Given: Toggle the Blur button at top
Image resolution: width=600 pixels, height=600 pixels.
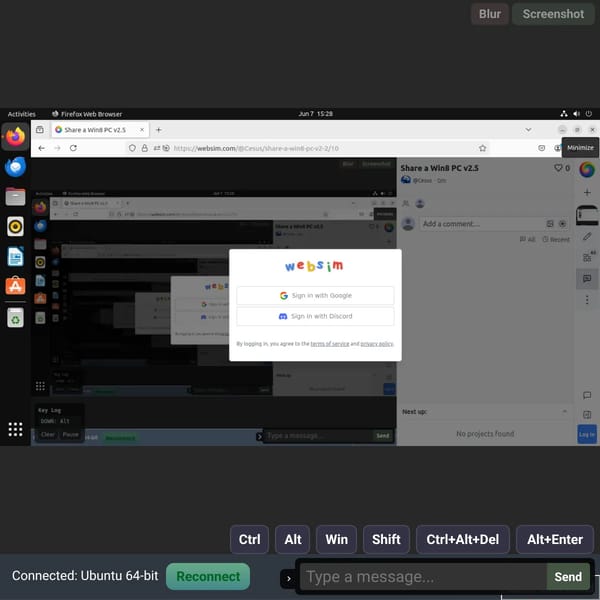Looking at the screenshot, I should click(x=489, y=14).
